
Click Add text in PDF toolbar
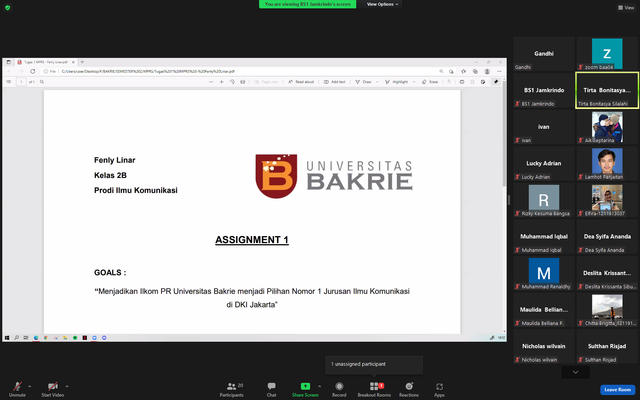(335, 82)
